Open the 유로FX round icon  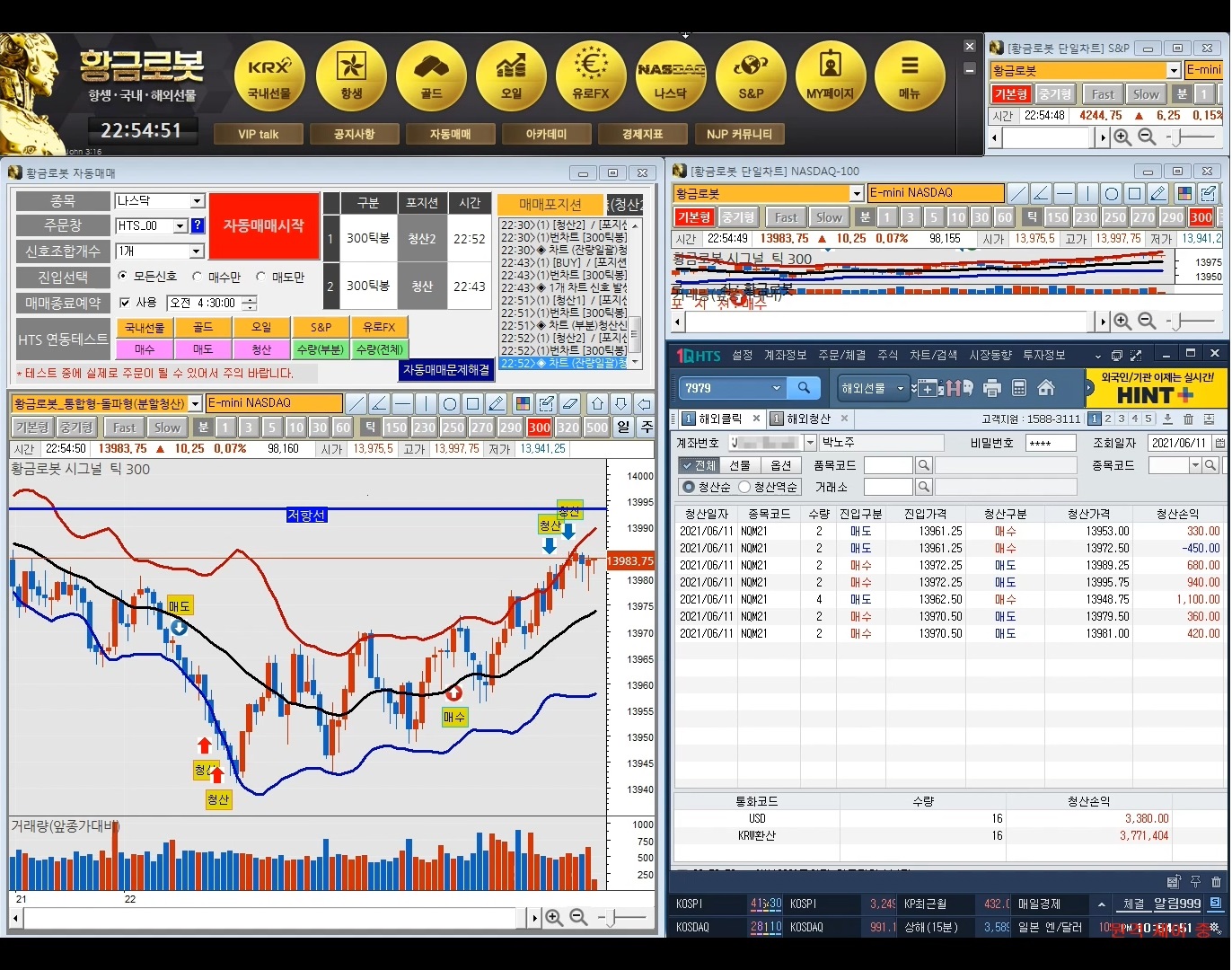pyautogui.click(x=590, y=75)
